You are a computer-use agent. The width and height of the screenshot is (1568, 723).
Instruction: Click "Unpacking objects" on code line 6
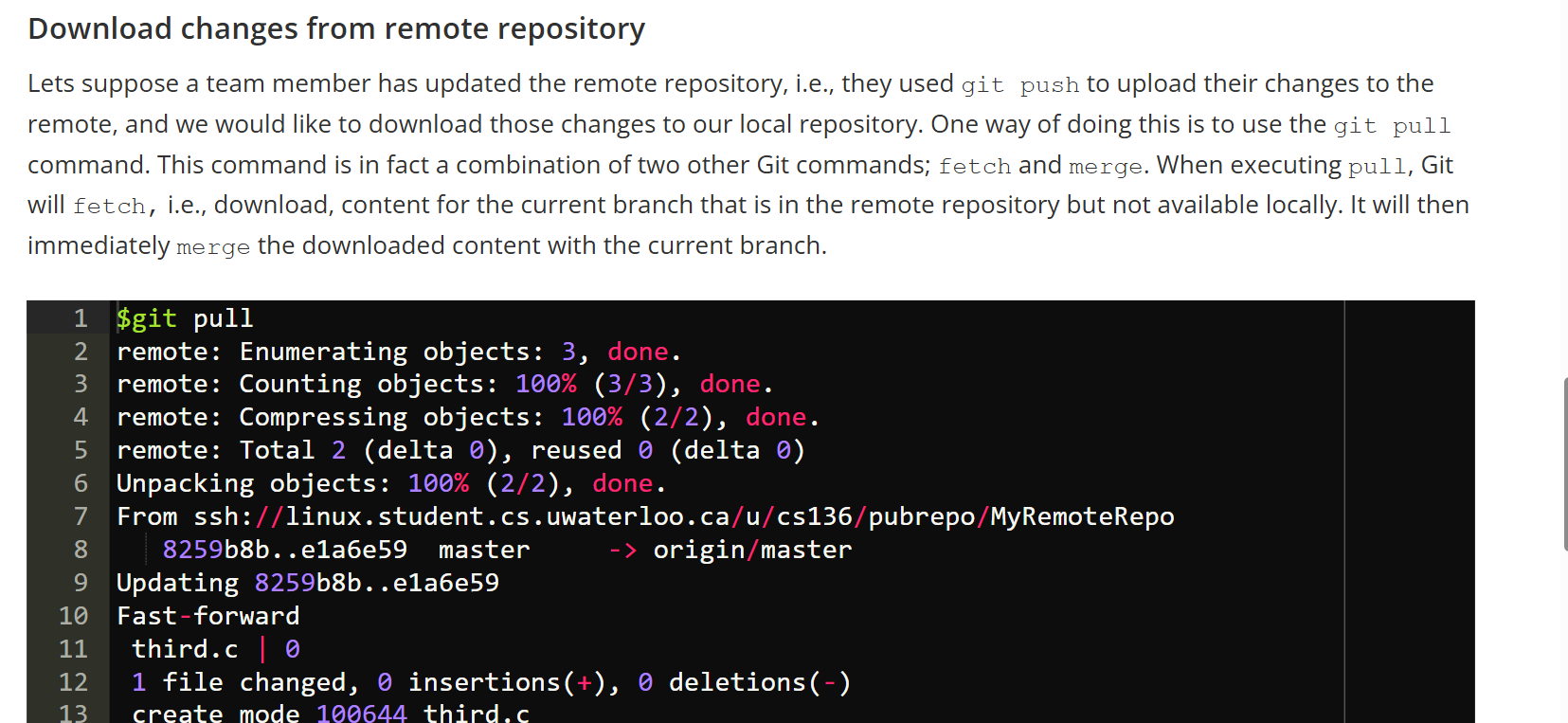click(252, 483)
